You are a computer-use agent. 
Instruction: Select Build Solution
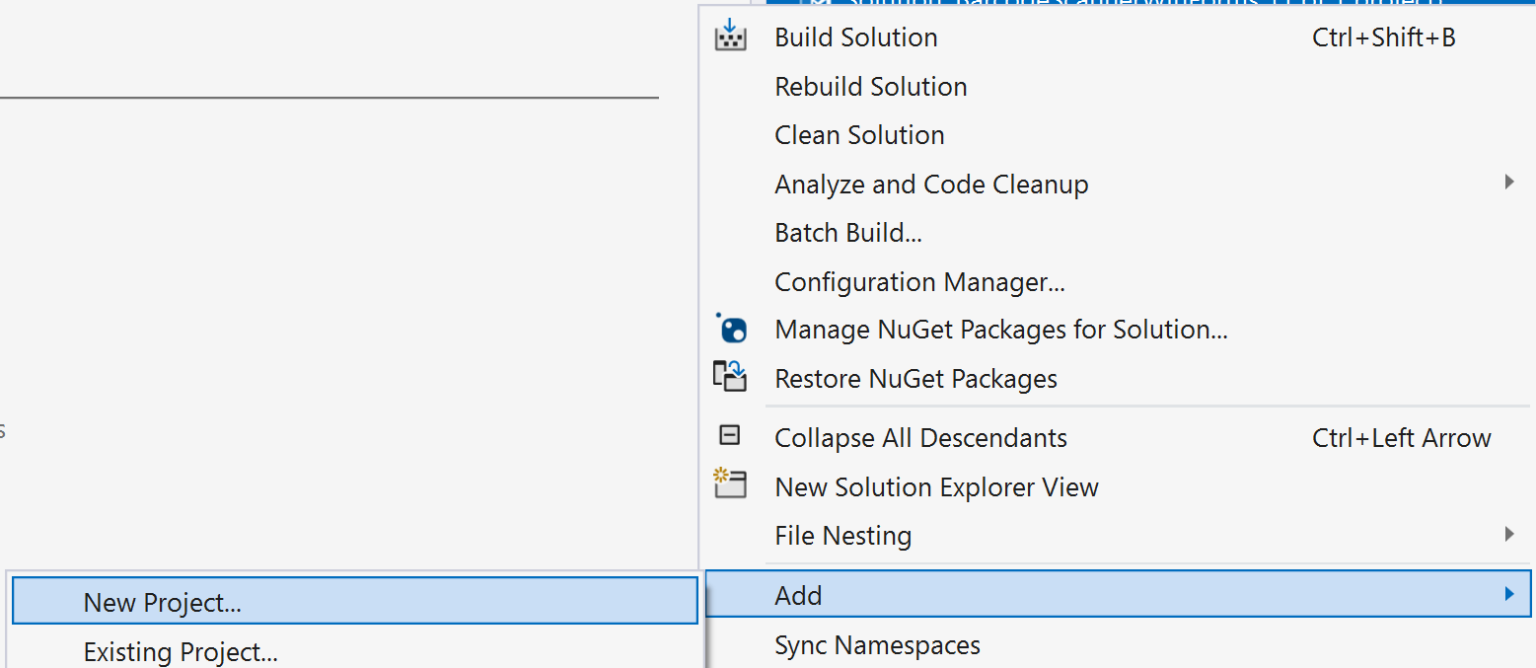[855, 37]
